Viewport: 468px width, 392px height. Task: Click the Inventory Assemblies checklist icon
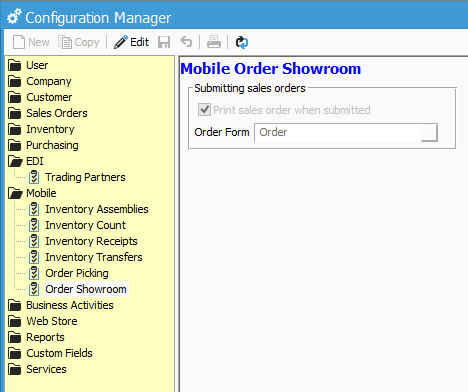coord(34,209)
